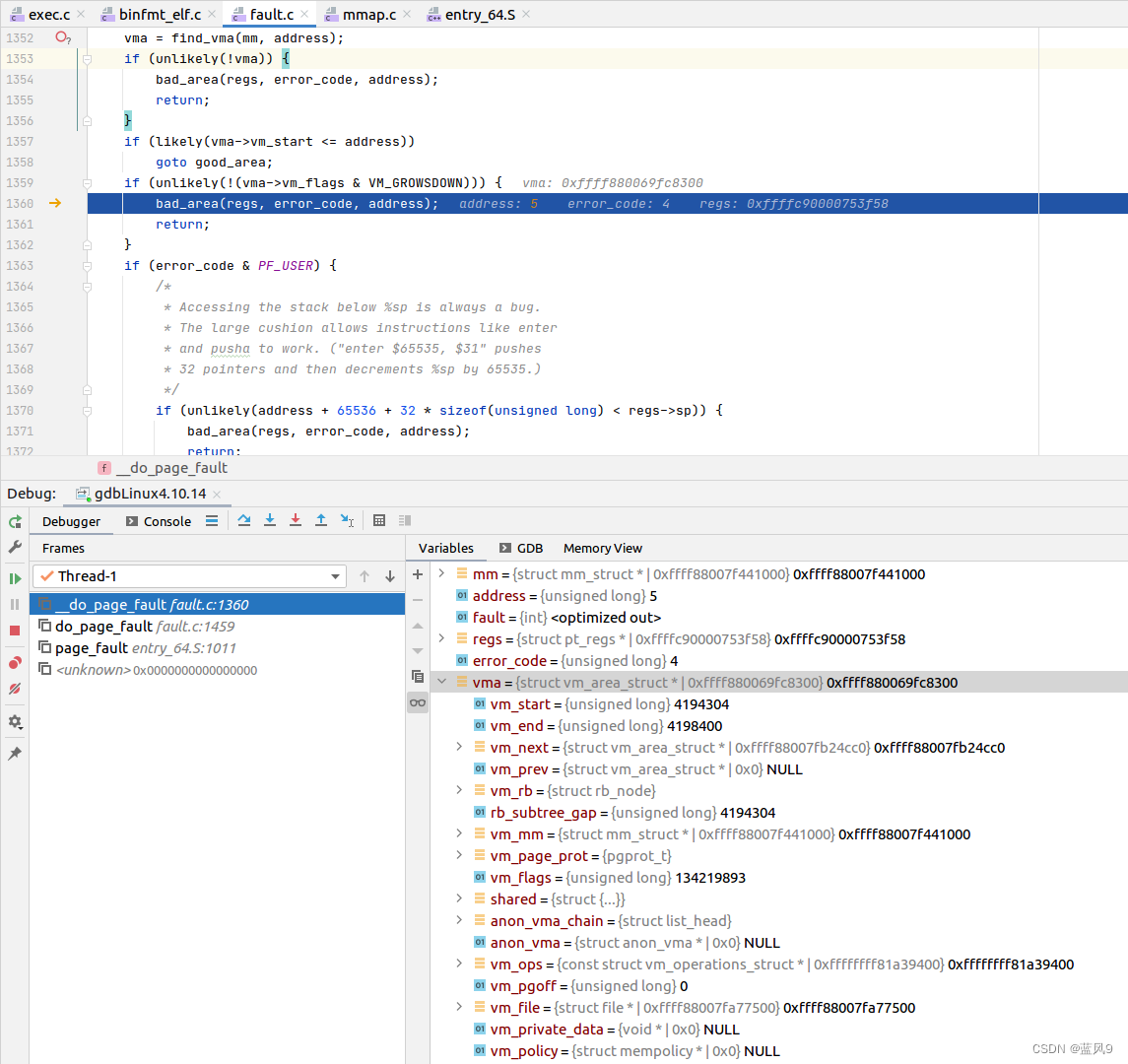Expand the vm_page_prot field

click(459, 855)
